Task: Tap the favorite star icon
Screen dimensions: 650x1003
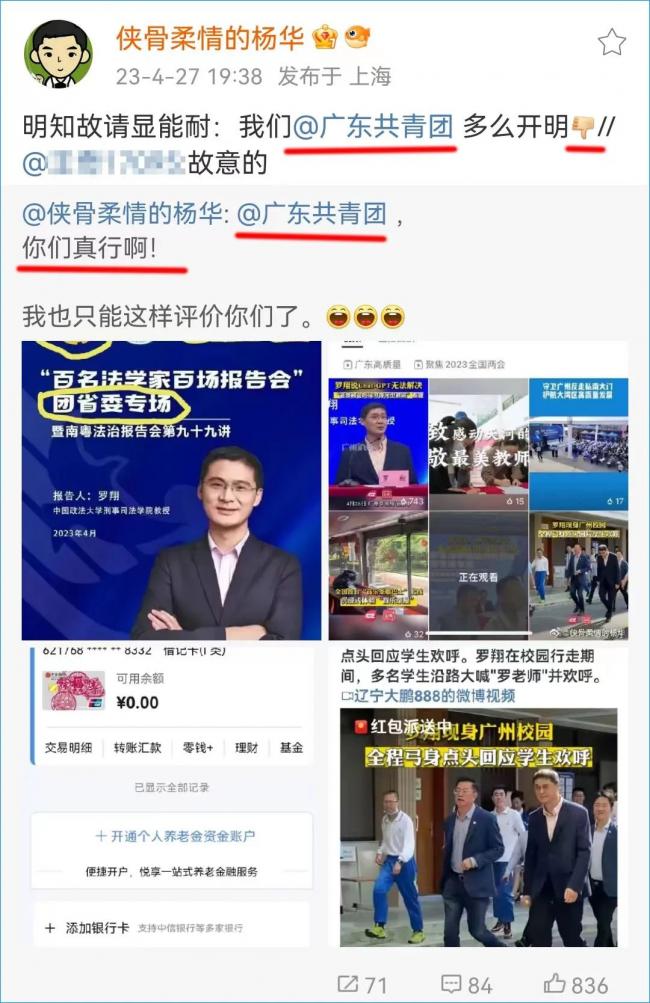Action: (x=612, y=42)
